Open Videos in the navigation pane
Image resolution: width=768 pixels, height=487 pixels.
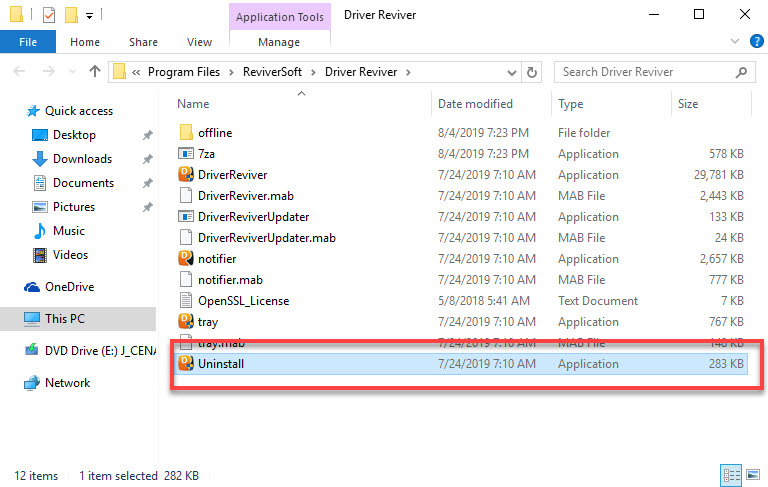click(x=71, y=255)
